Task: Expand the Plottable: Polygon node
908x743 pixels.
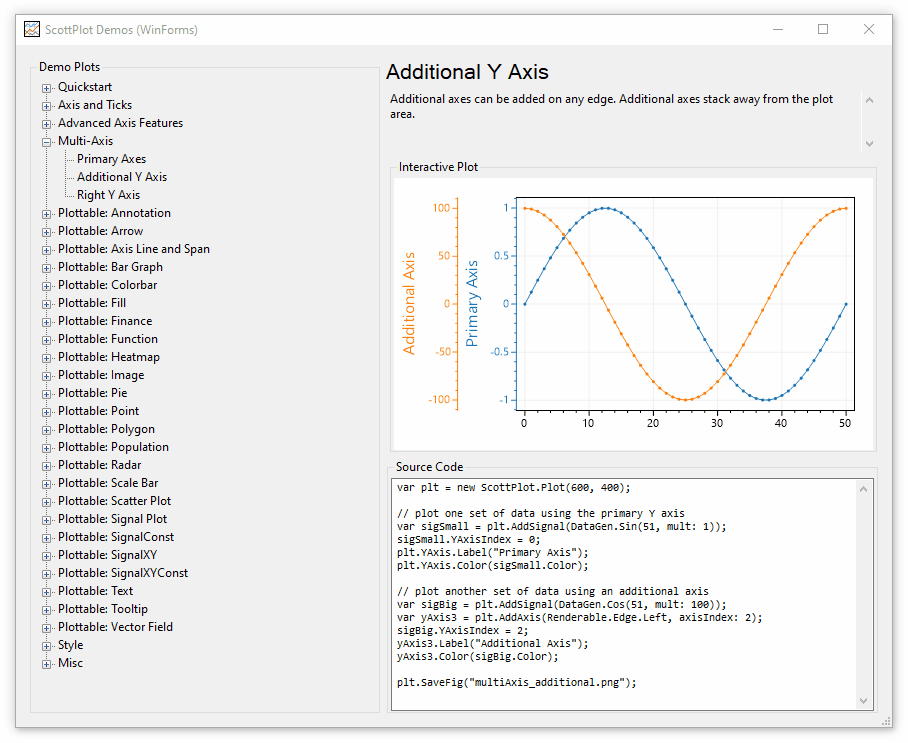Action: click(x=46, y=430)
